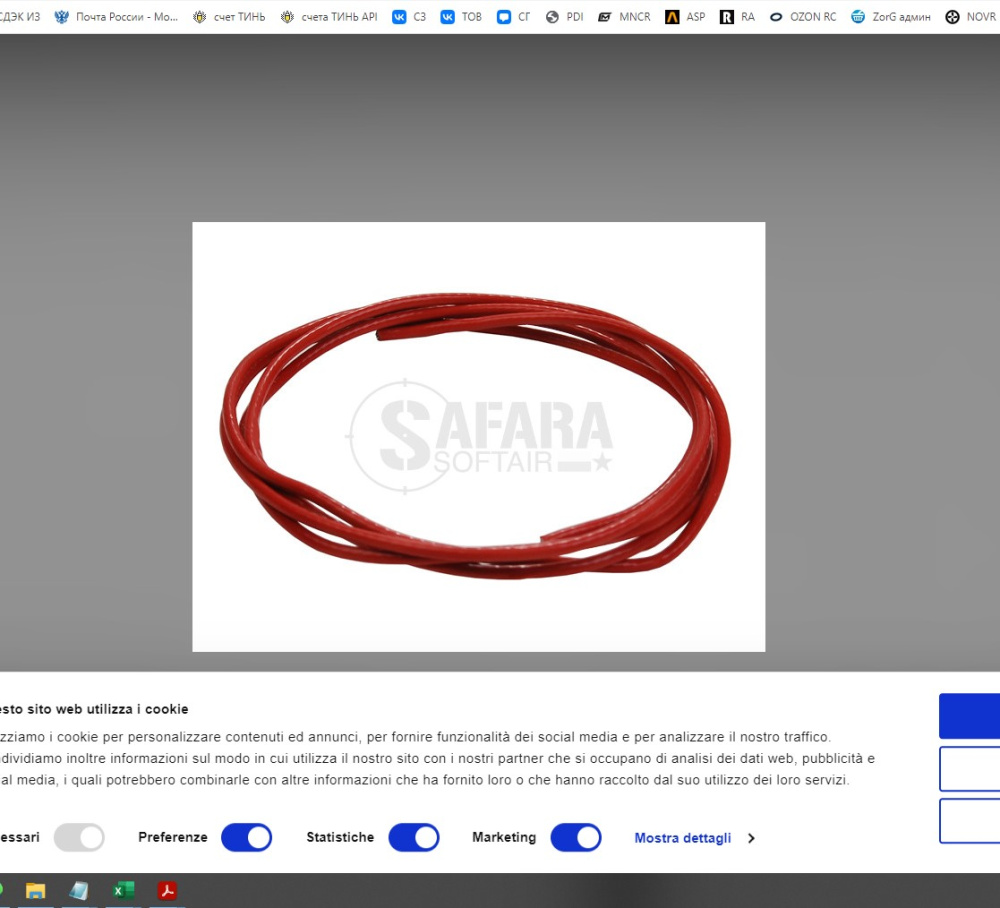Image resolution: width=1000 pixels, height=908 pixels.
Task: Switch off Marketing cookies
Action: click(x=576, y=837)
